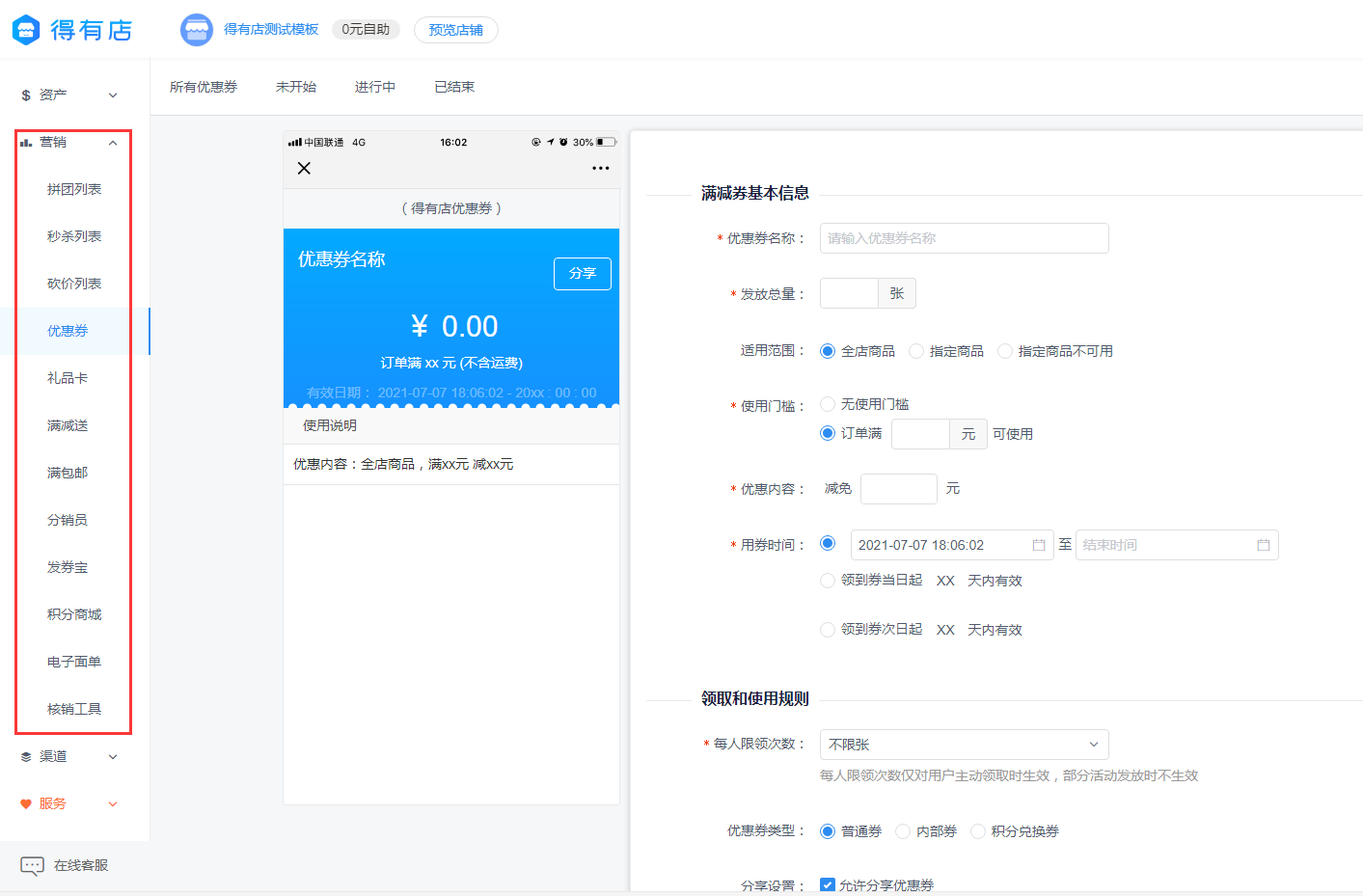This screenshot has height=896, width=1363.
Task: Select 领到券次日起 validity radio
Action: 828,630
